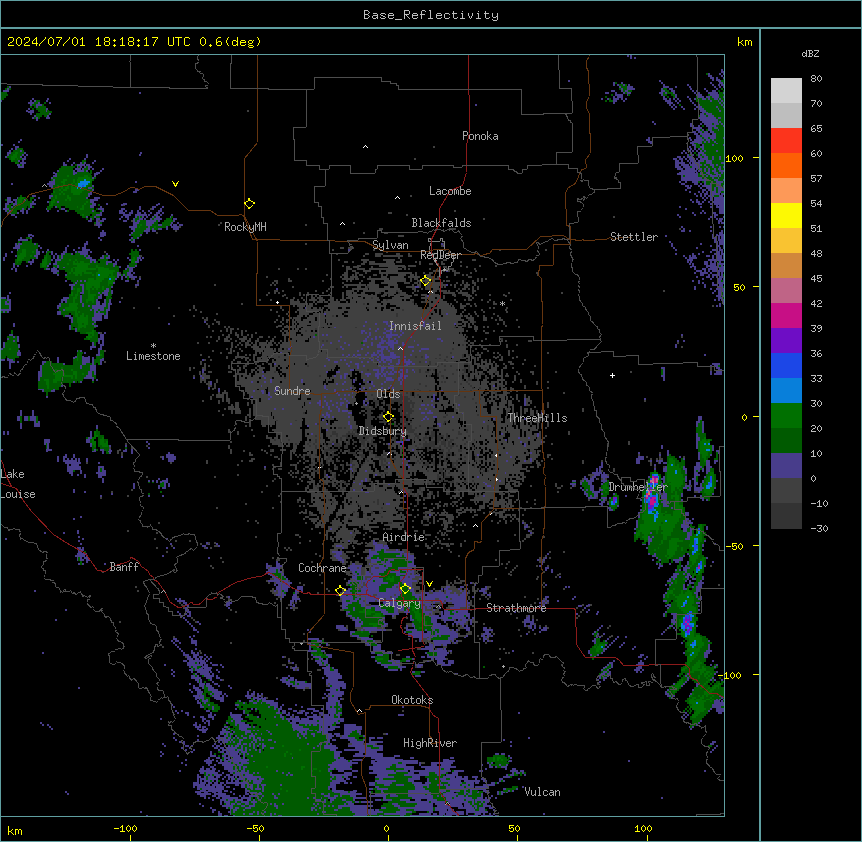Click the Sylvan label
The image size is (862, 842).
coord(390,245)
